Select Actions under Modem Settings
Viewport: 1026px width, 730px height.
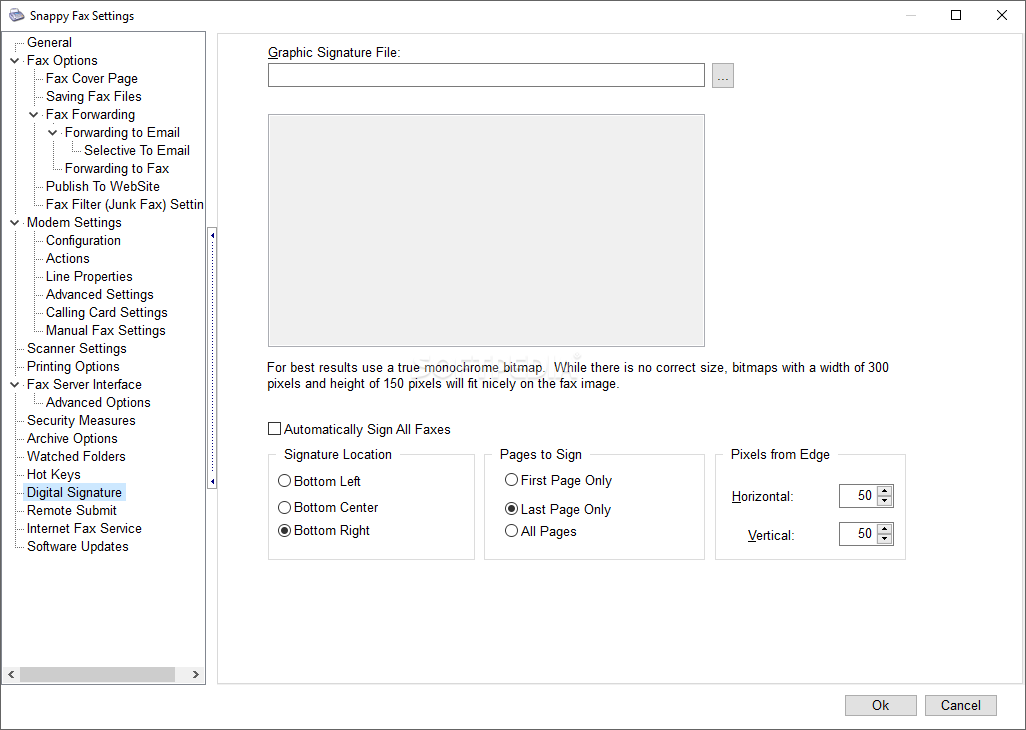coord(67,258)
